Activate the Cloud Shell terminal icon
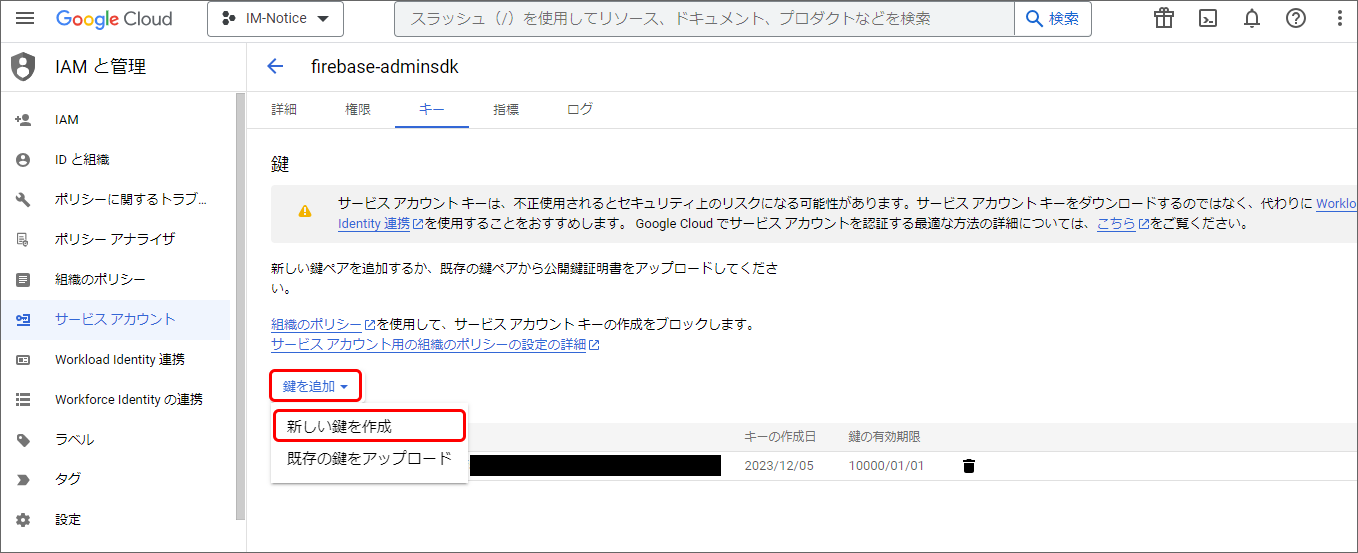The width and height of the screenshot is (1358, 553). (x=1208, y=18)
